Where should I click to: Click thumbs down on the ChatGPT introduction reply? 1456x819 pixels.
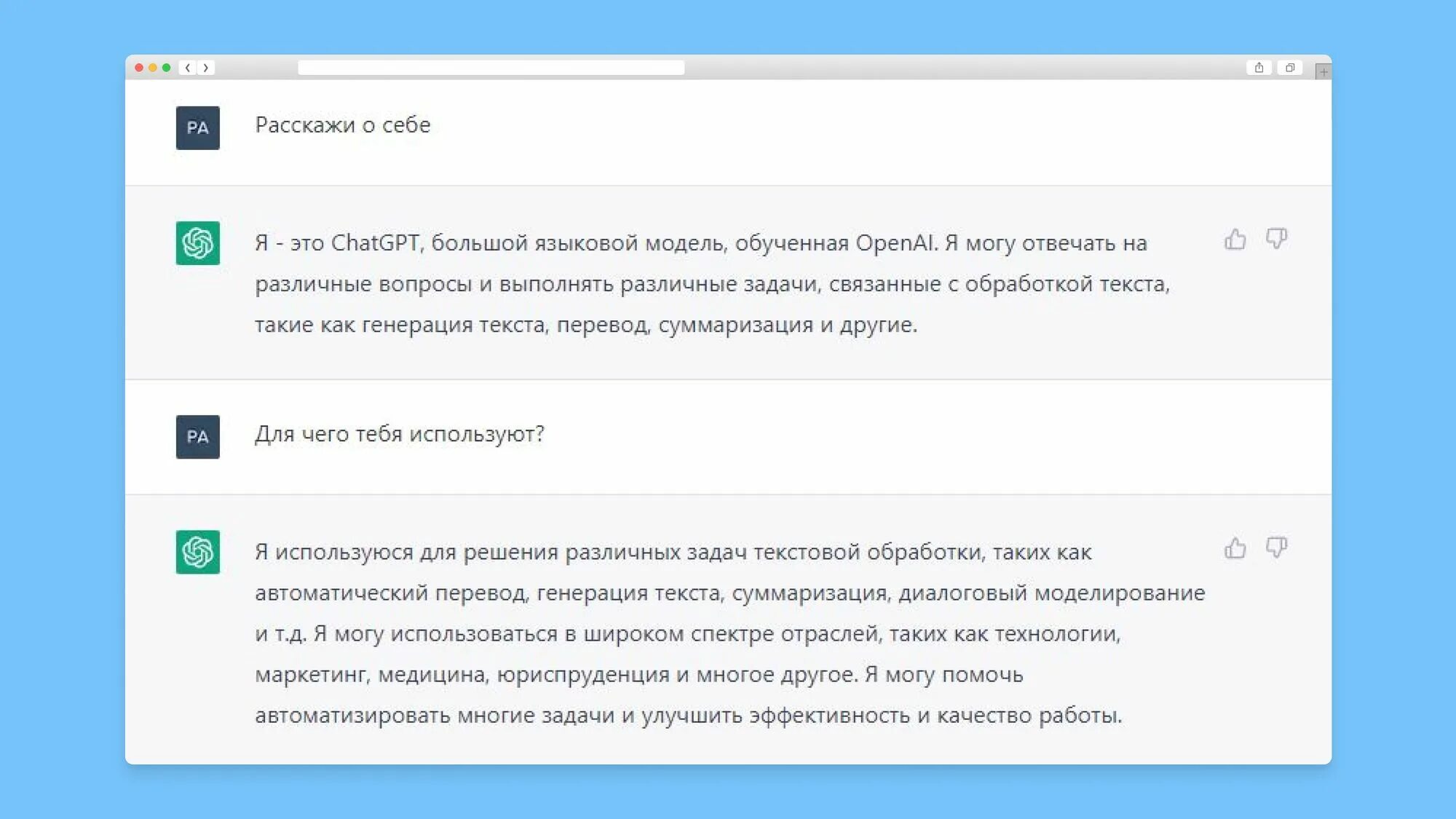click(1276, 239)
